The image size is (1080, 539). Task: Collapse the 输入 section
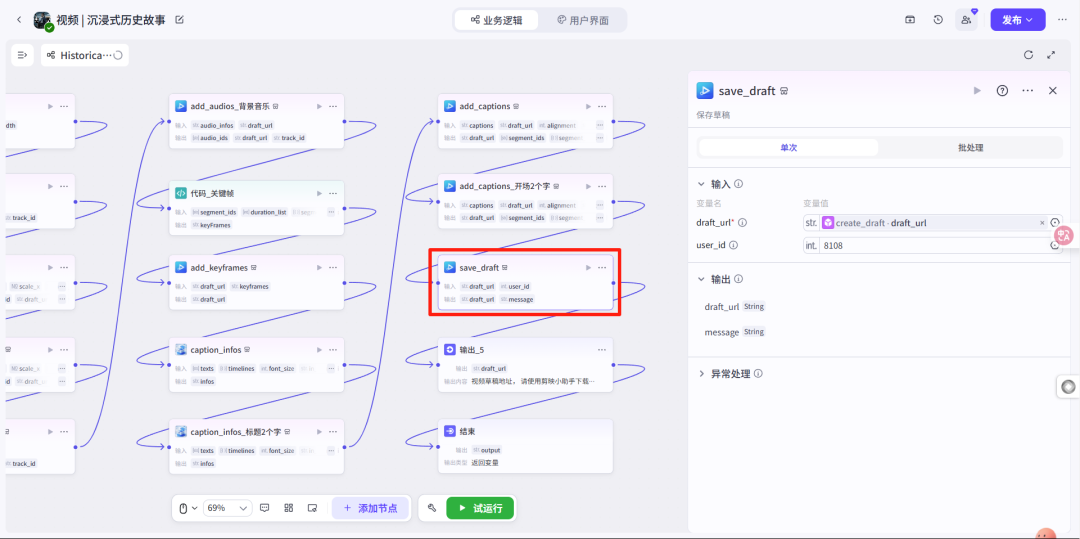click(701, 184)
